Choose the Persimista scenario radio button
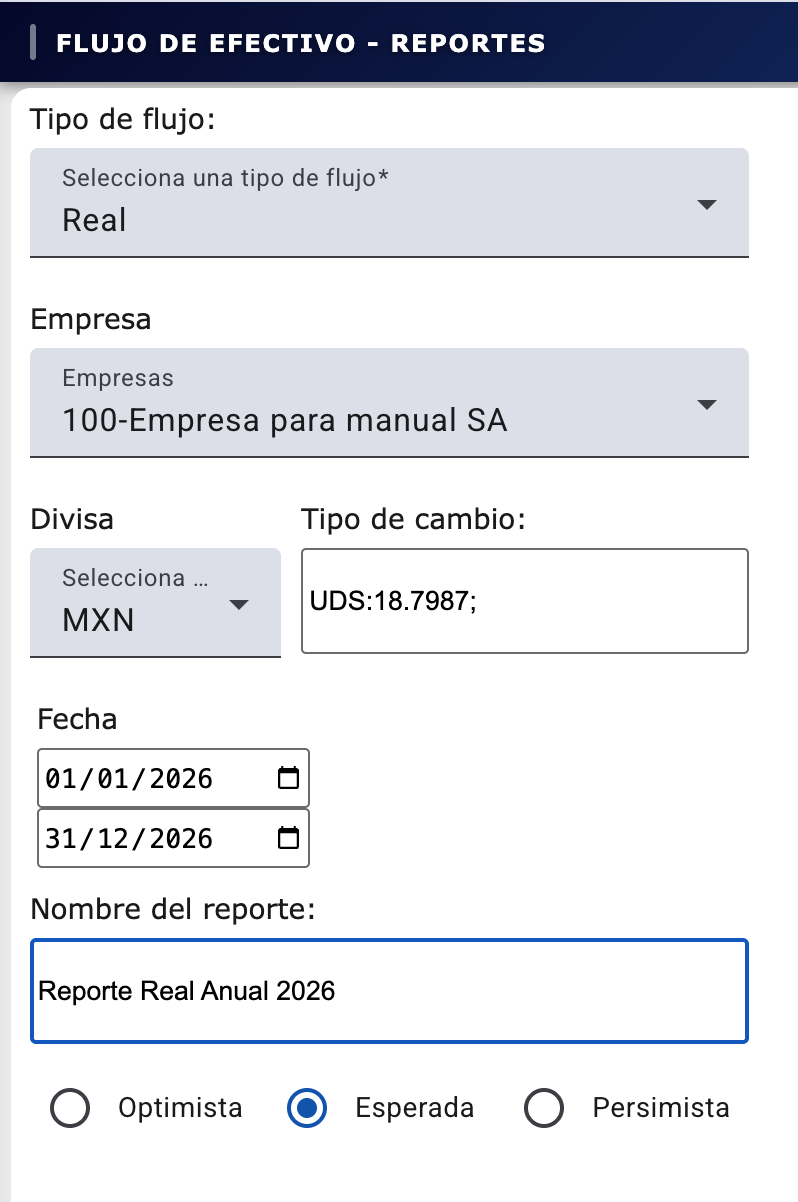798x1202 pixels. (544, 1108)
